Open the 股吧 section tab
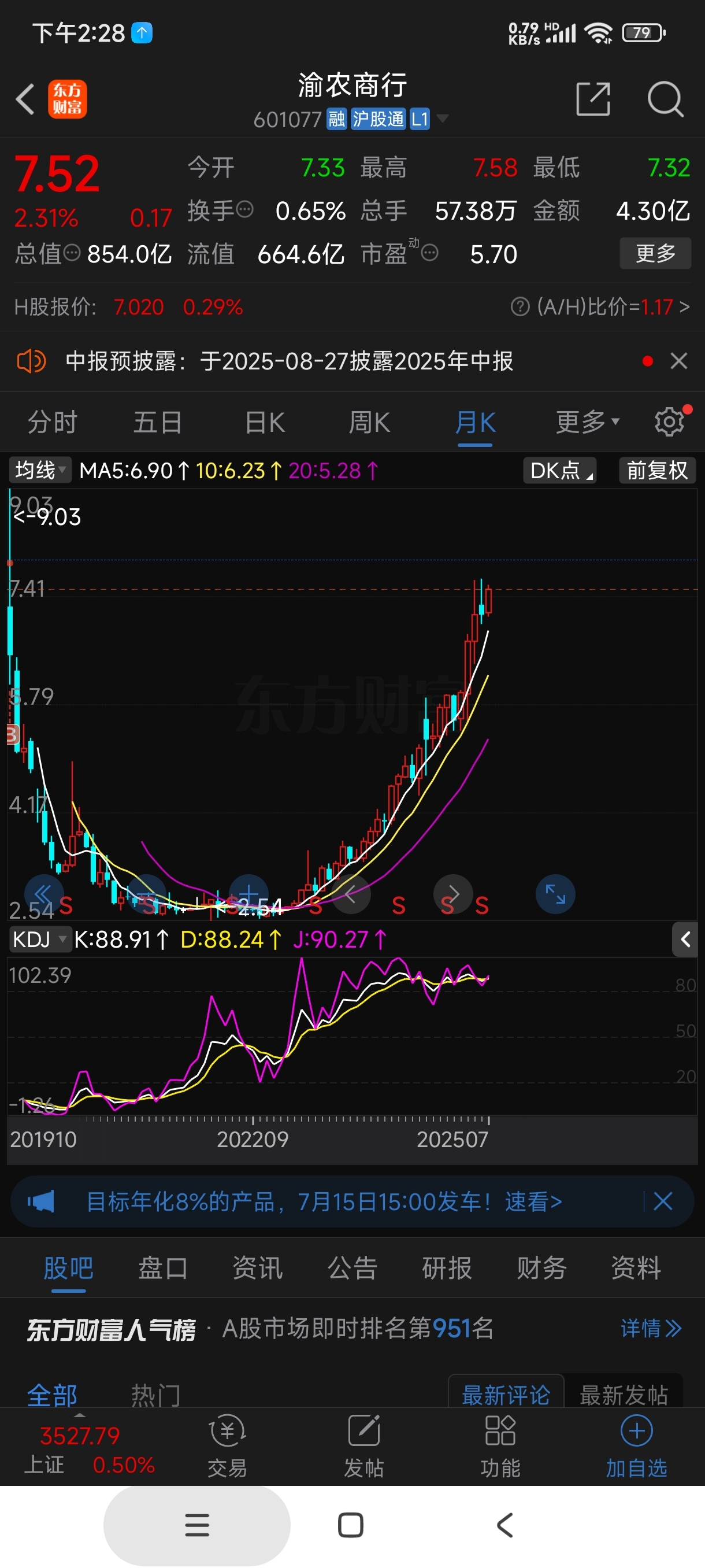The width and height of the screenshot is (705, 1568). coord(68,1269)
